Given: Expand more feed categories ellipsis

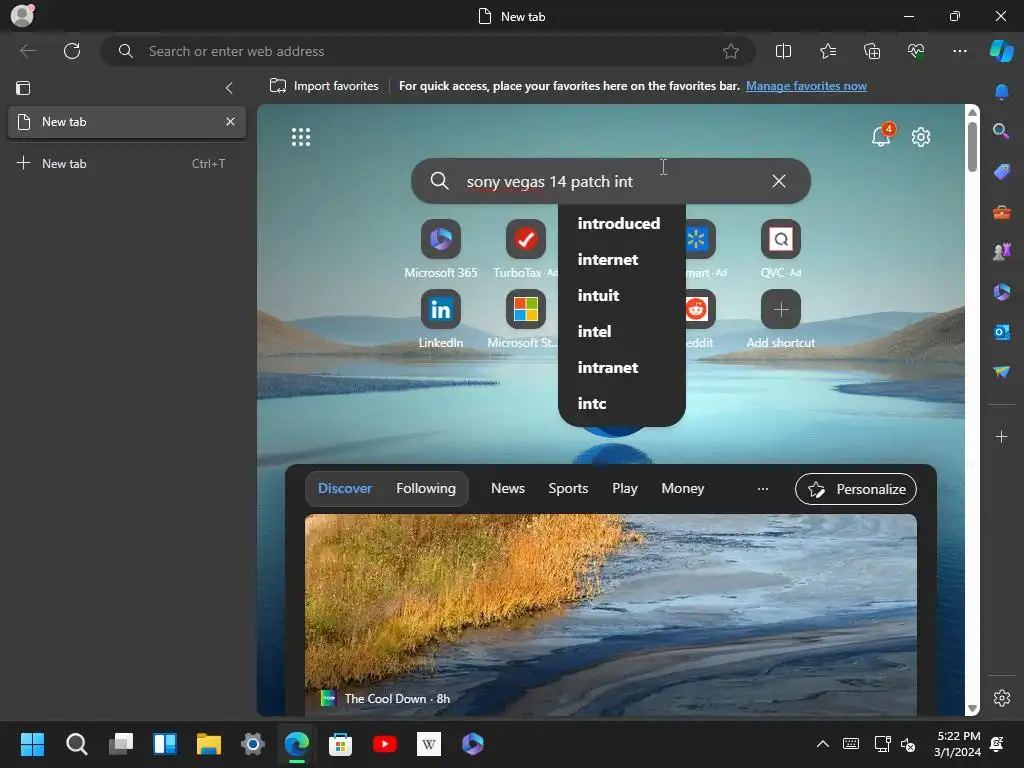Looking at the screenshot, I should (762, 488).
